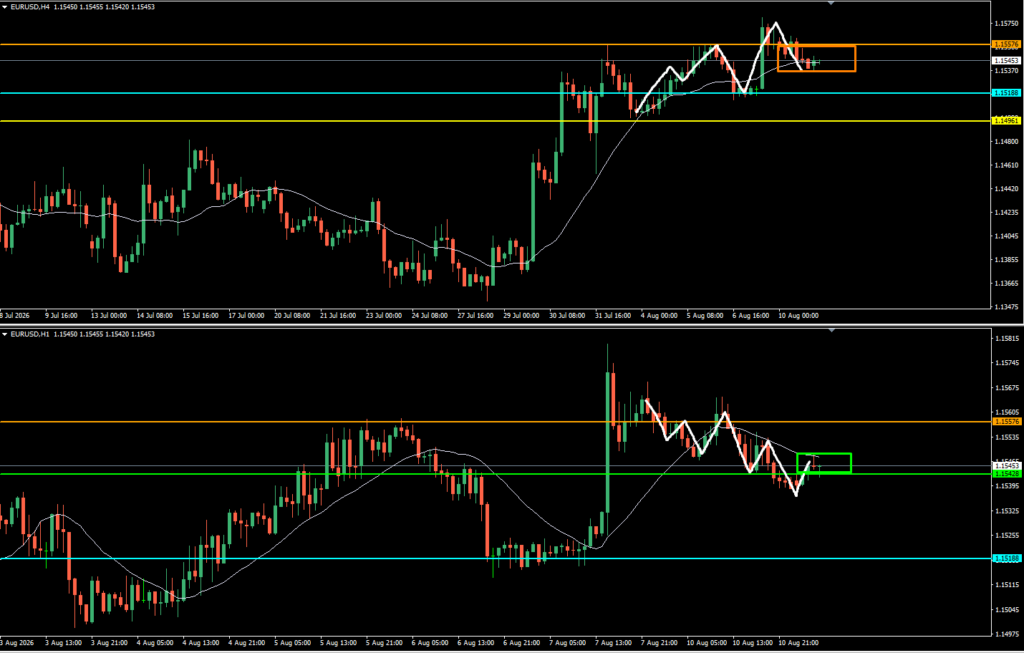
Task: Select the cyan horizontal line on H4 chart
Action: tap(495, 93)
